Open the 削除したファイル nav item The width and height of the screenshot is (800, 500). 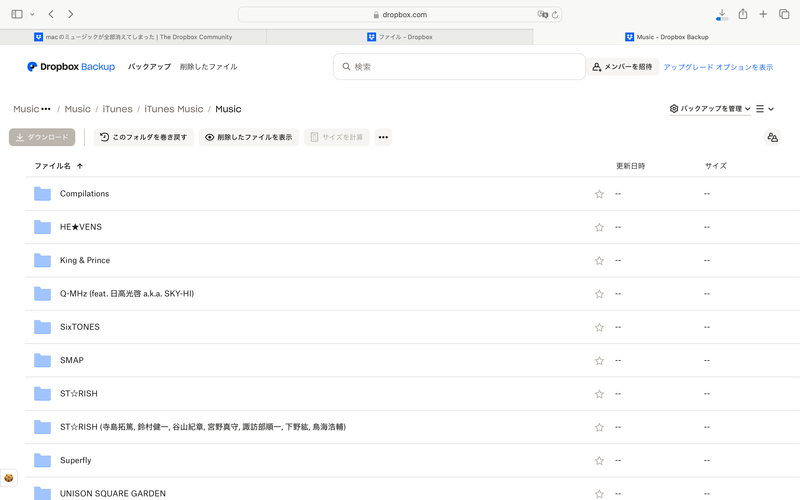[208, 67]
